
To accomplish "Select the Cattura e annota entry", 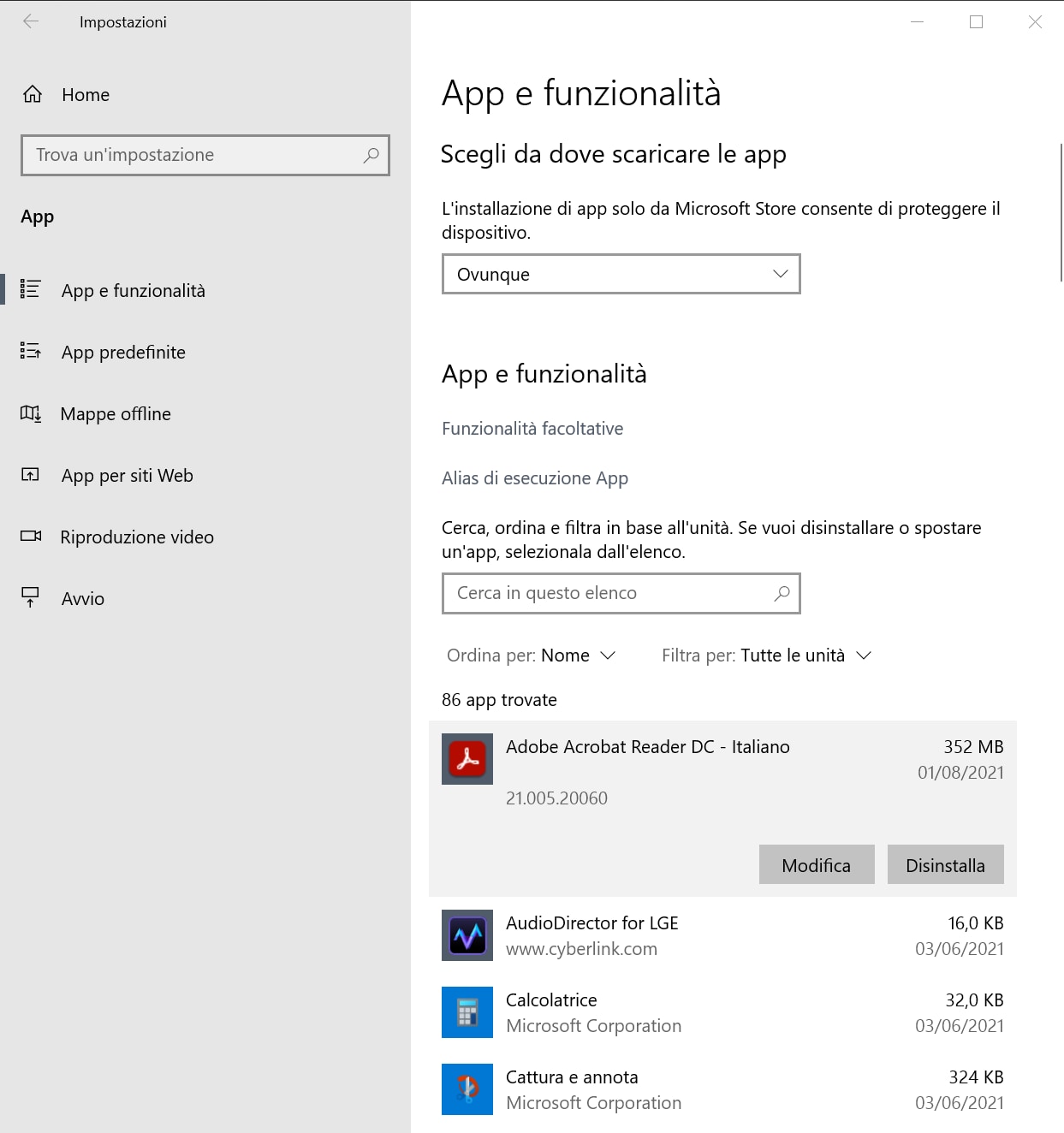I will click(722, 1089).
